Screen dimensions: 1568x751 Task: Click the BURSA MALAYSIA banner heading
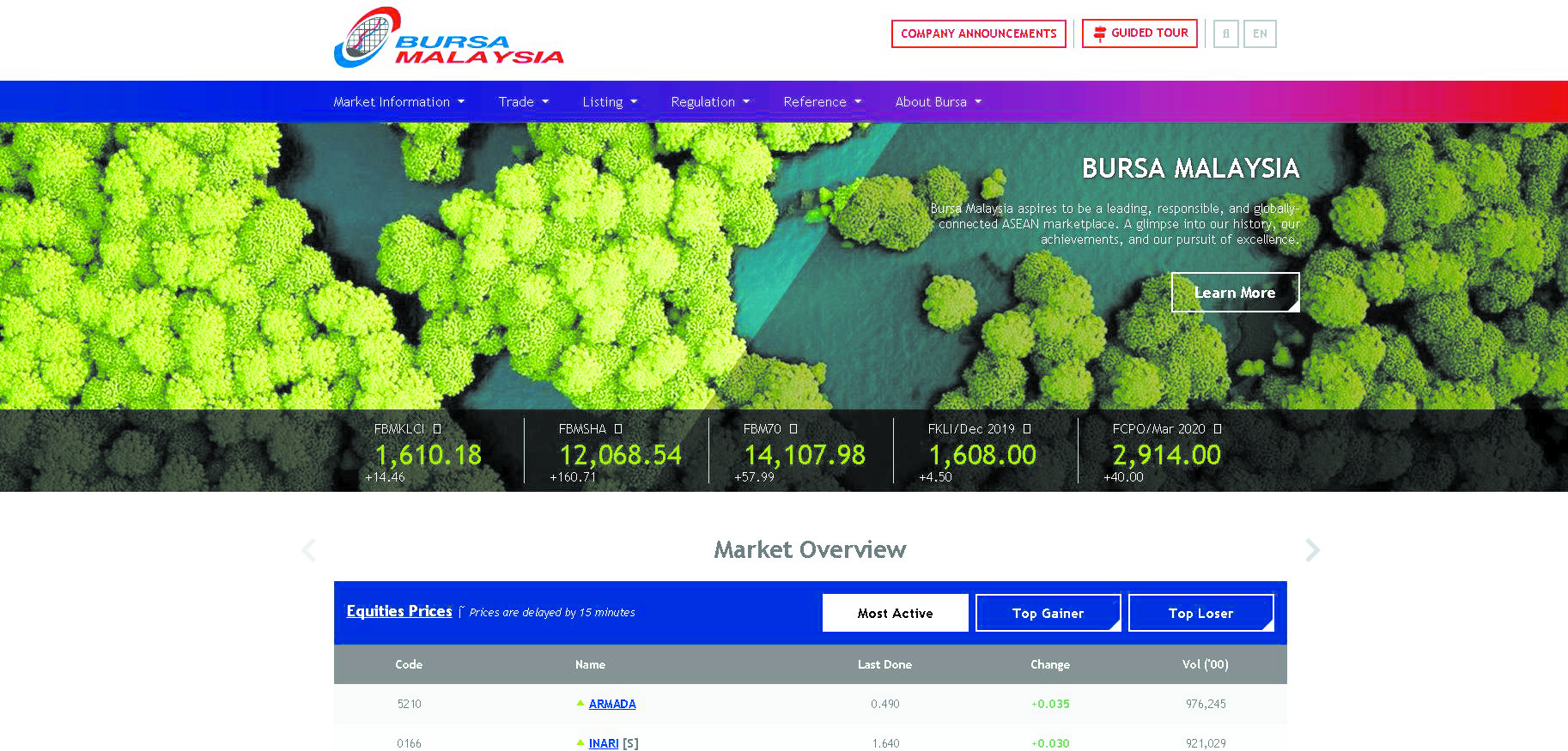(x=1190, y=168)
